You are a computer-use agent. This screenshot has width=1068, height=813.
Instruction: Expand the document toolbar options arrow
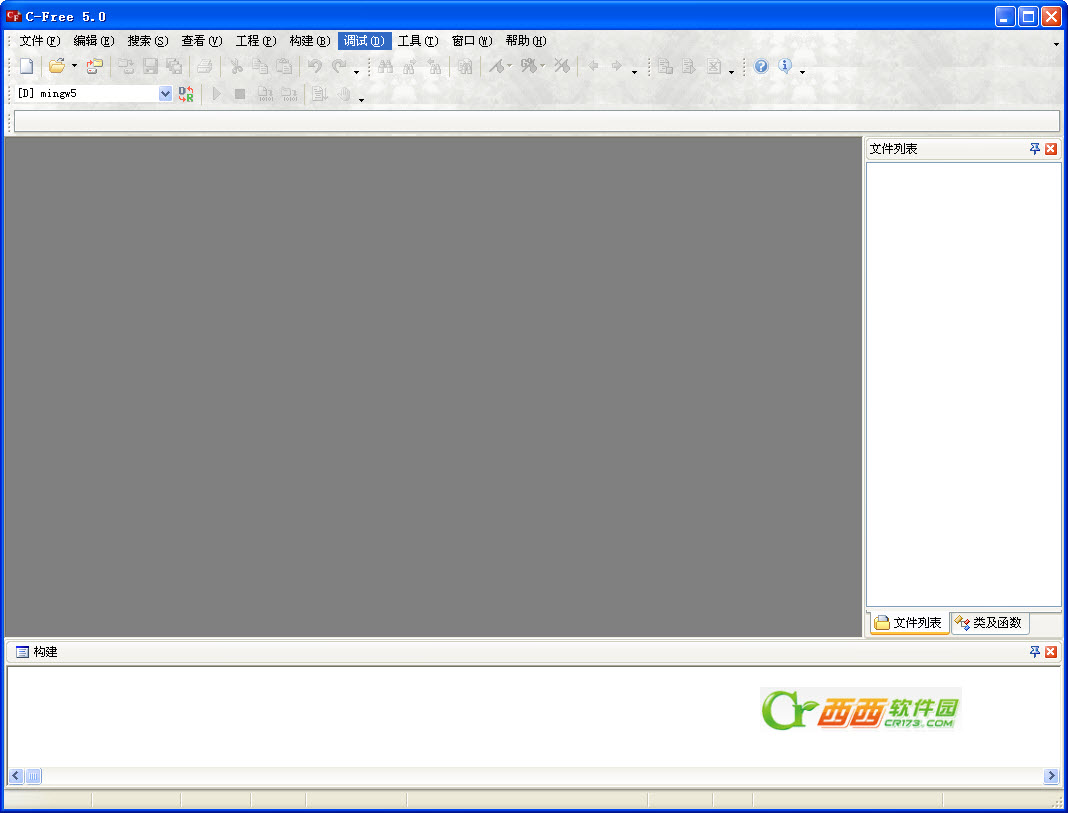tap(732, 71)
